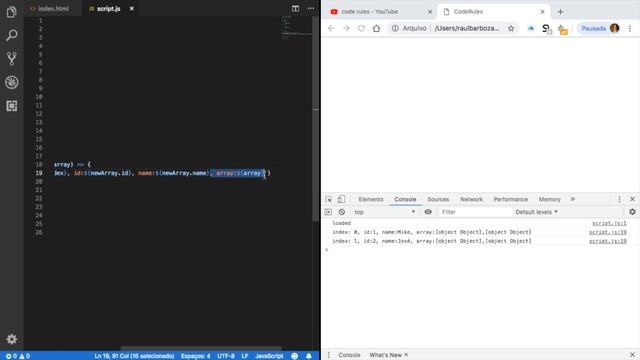Open the top JavaScript context dropdown

pos(384,212)
